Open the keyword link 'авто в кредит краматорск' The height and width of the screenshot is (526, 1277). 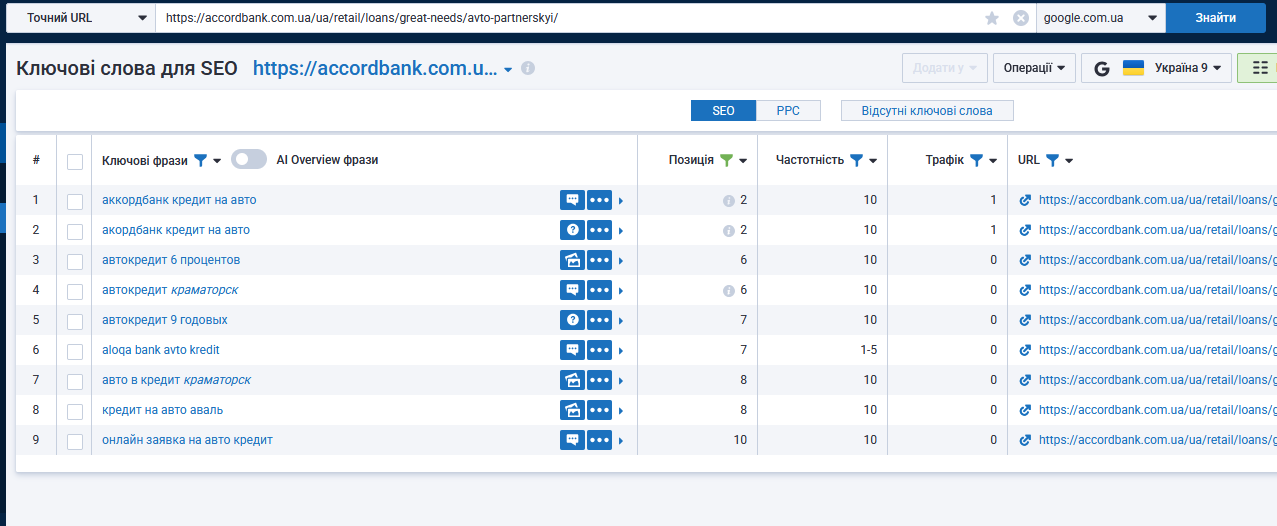tap(176, 380)
